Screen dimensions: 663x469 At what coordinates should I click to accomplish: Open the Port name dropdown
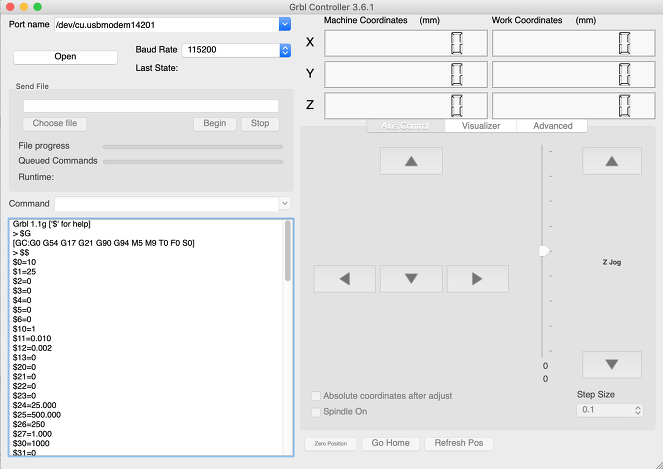[285, 25]
